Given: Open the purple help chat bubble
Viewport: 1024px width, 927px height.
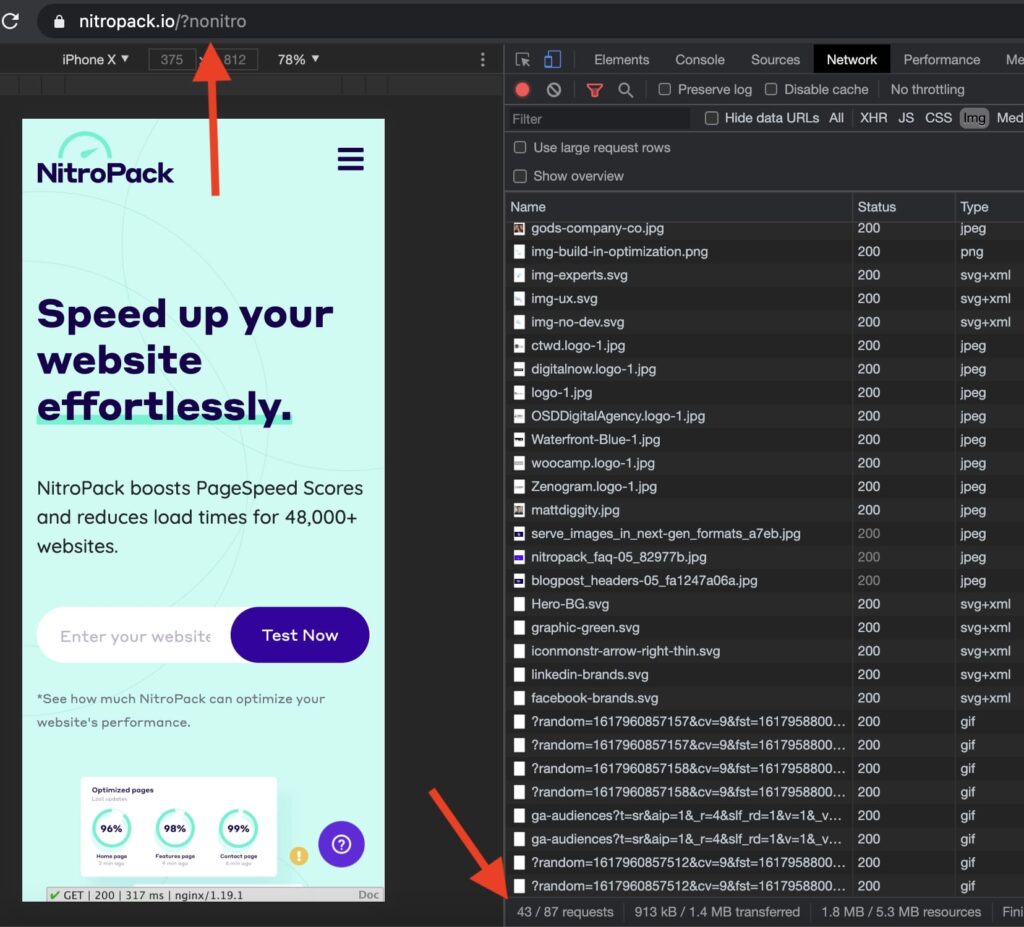Looking at the screenshot, I should [341, 844].
